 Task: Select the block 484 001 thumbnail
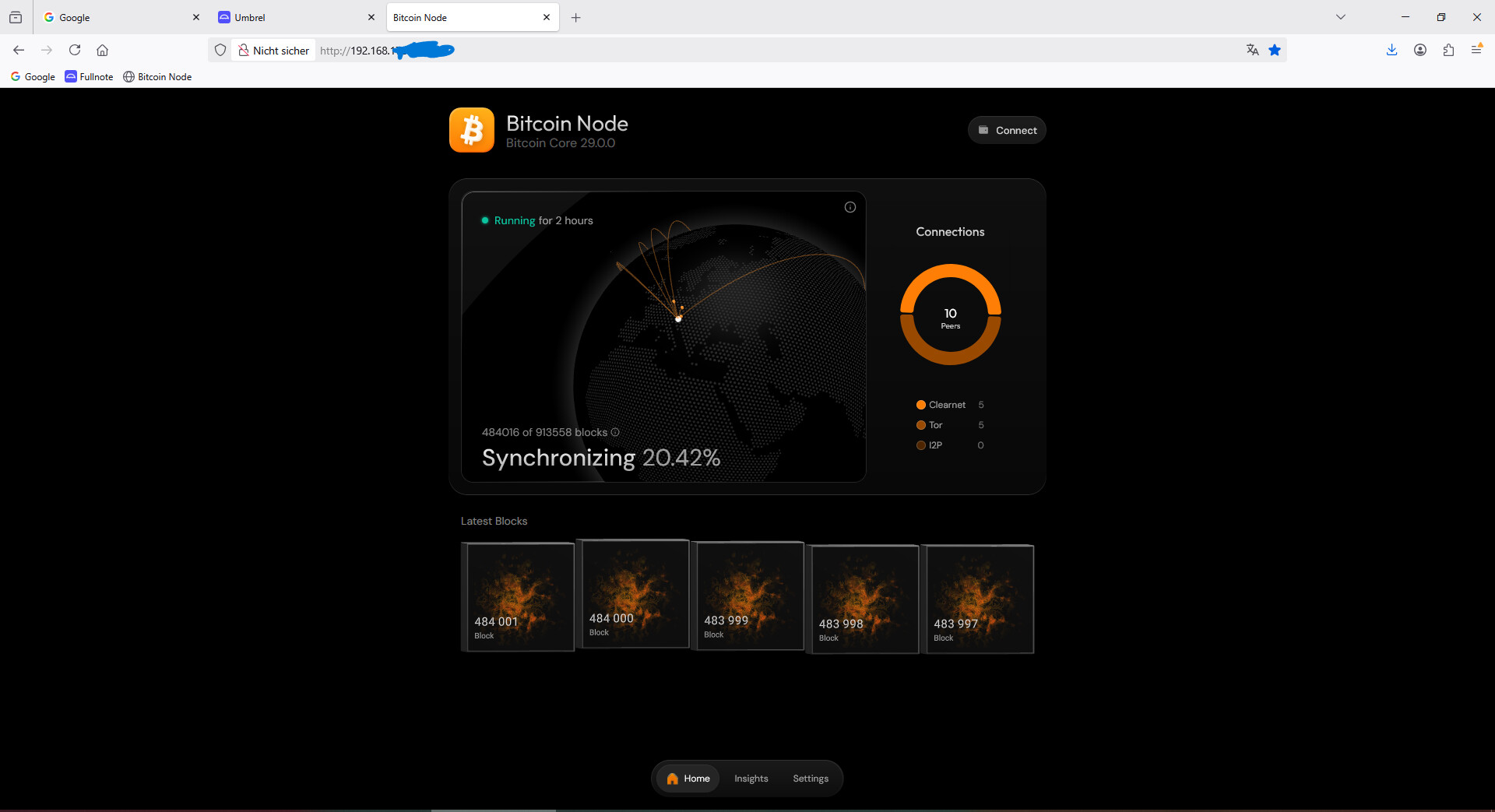pyautogui.click(x=518, y=597)
